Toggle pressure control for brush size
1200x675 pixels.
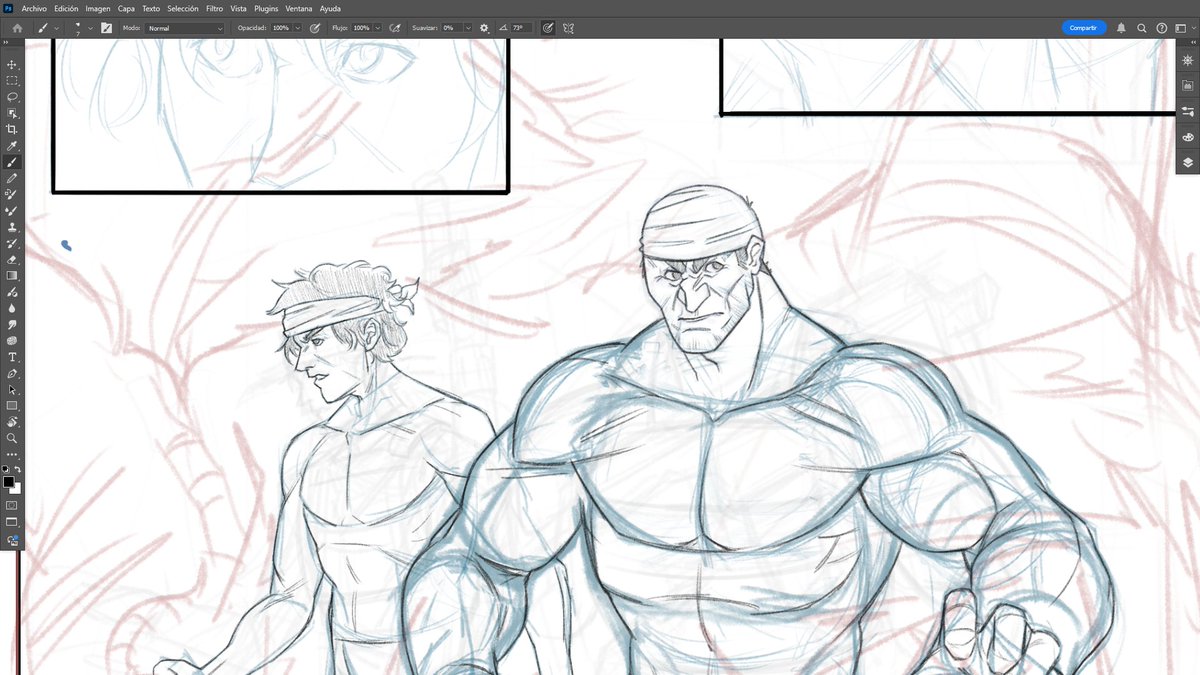tap(548, 28)
